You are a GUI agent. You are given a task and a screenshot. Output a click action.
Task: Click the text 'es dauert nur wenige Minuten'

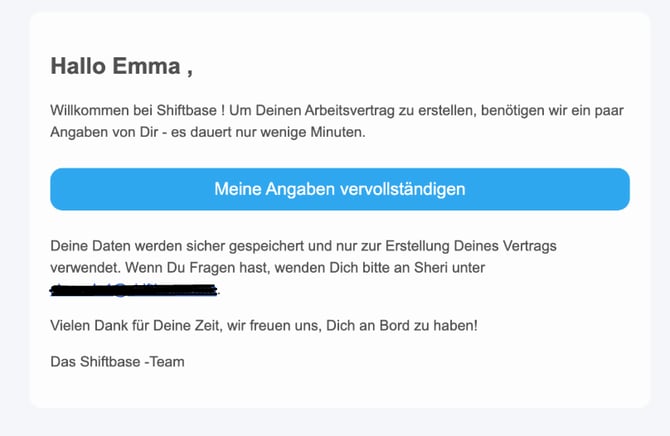click(x=268, y=132)
